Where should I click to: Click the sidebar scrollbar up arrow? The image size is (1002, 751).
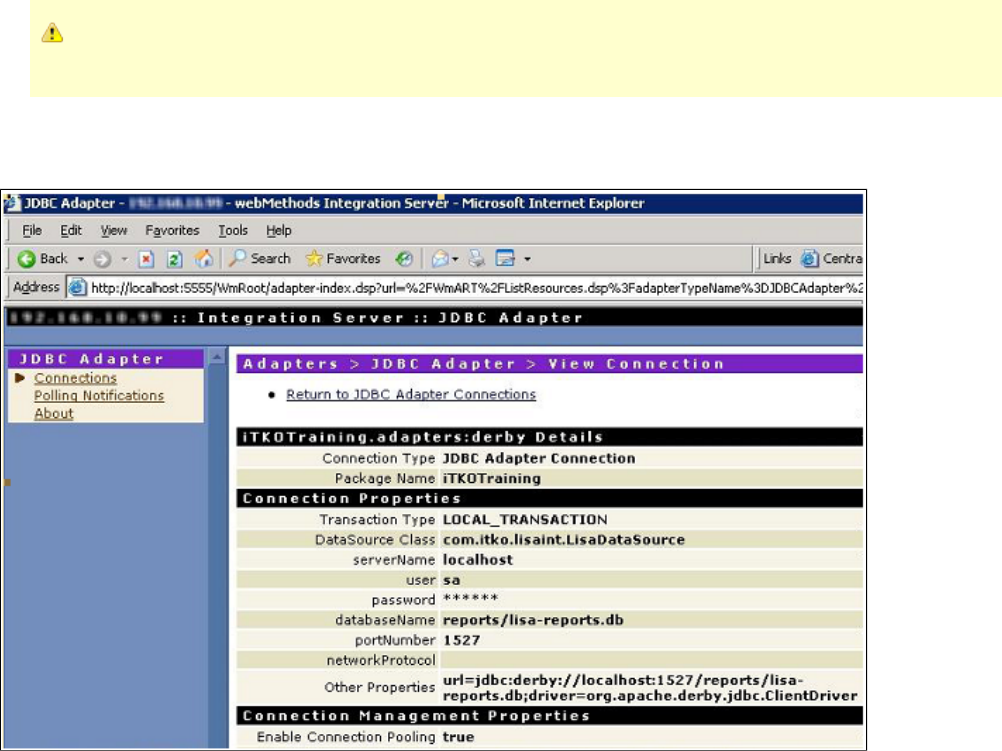click(x=217, y=357)
